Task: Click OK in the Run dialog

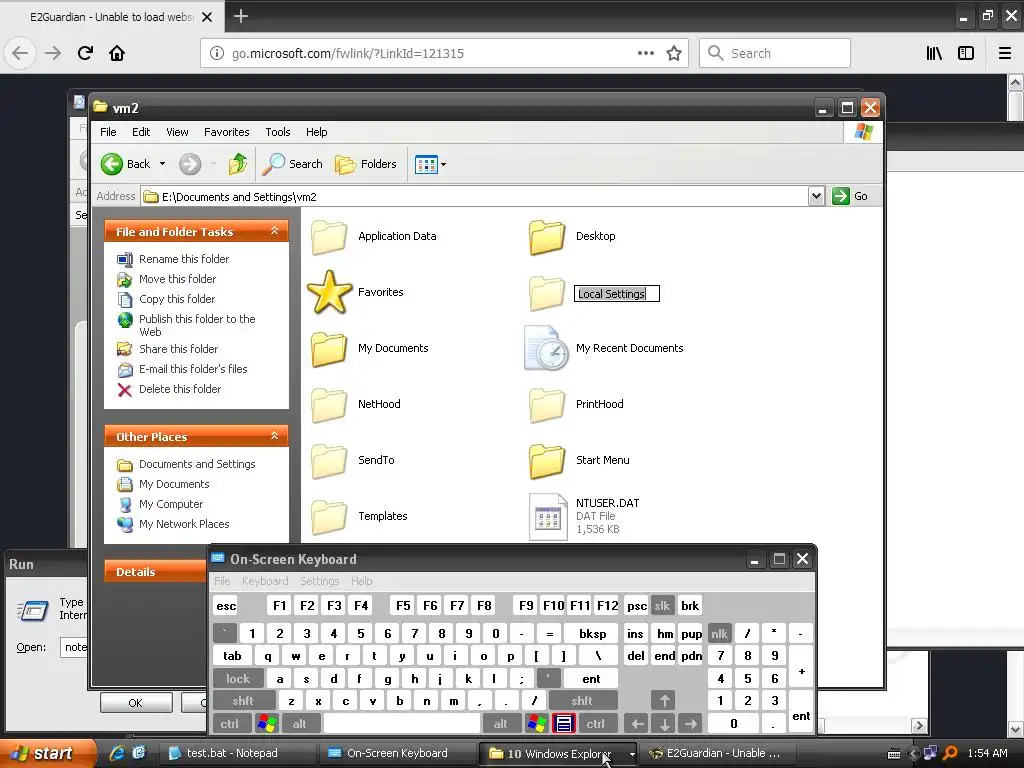Action: click(x=136, y=703)
